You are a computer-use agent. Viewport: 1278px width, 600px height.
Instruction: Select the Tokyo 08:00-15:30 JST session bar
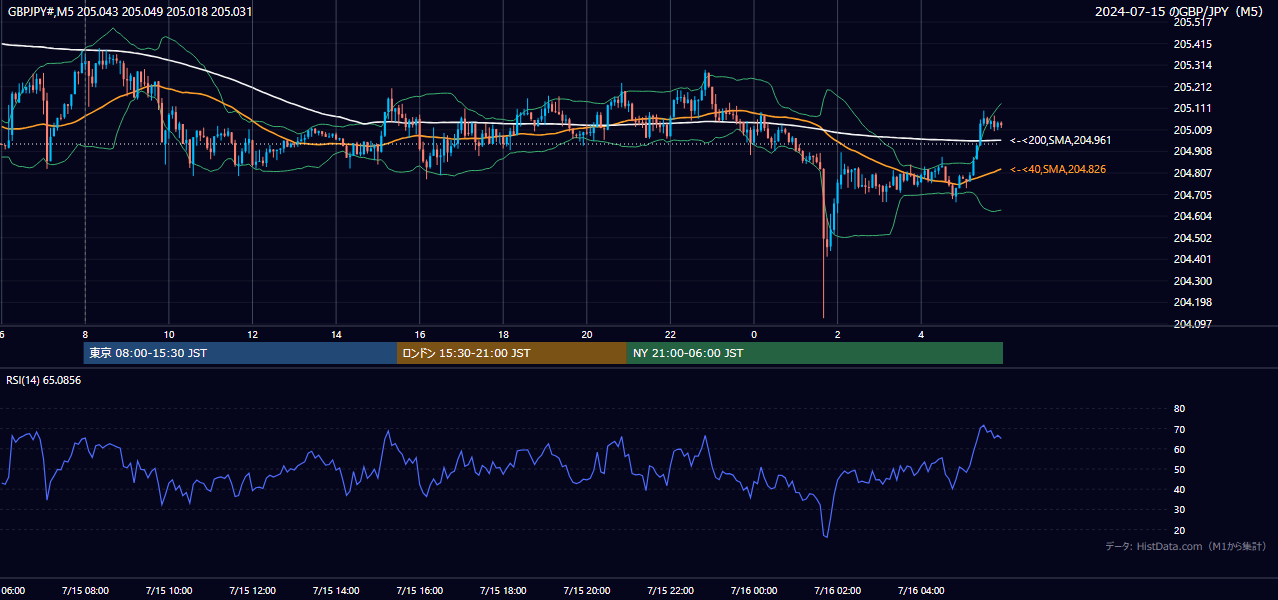coord(240,353)
